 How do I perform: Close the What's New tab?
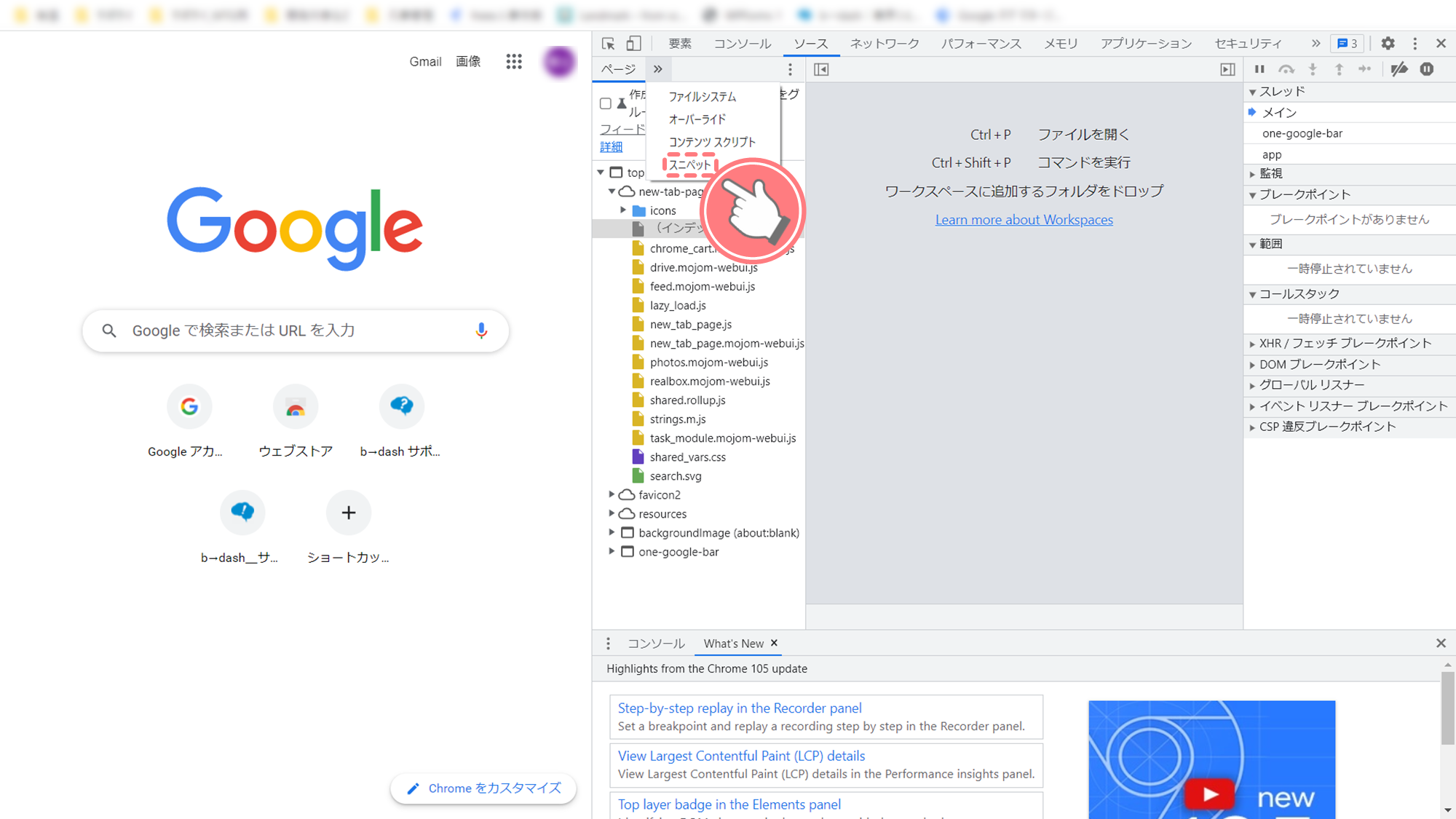[774, 643]
